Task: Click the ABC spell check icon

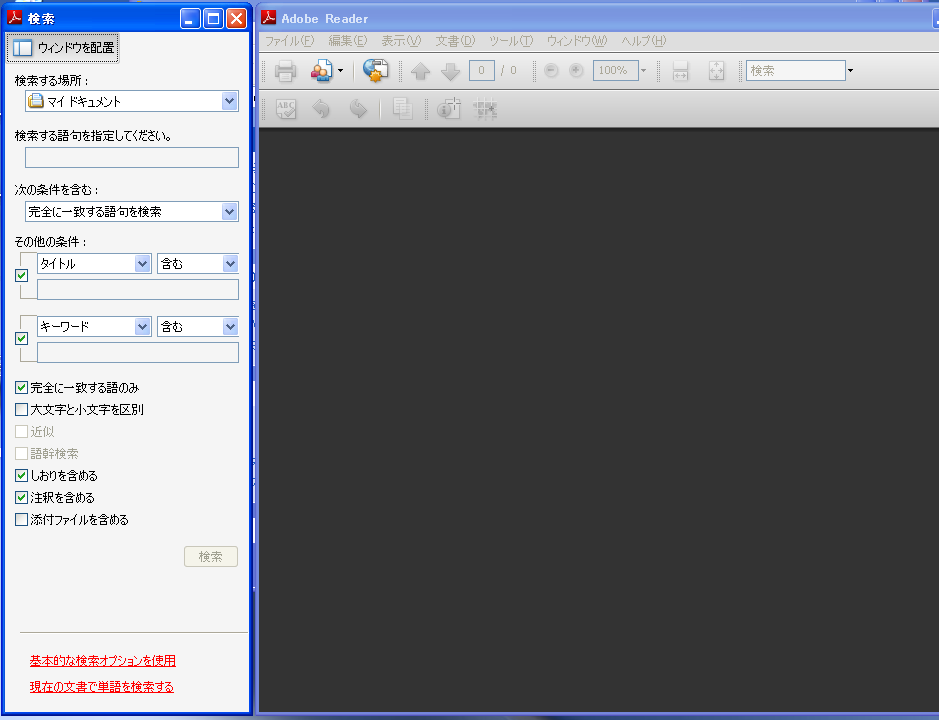Action: (x=286, y=109)
